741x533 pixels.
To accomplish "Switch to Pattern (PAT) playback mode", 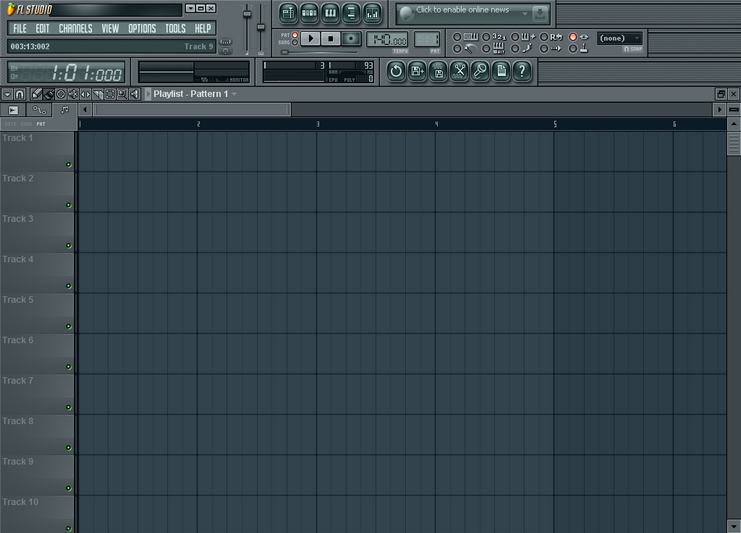I will click(x=295, y=35).
